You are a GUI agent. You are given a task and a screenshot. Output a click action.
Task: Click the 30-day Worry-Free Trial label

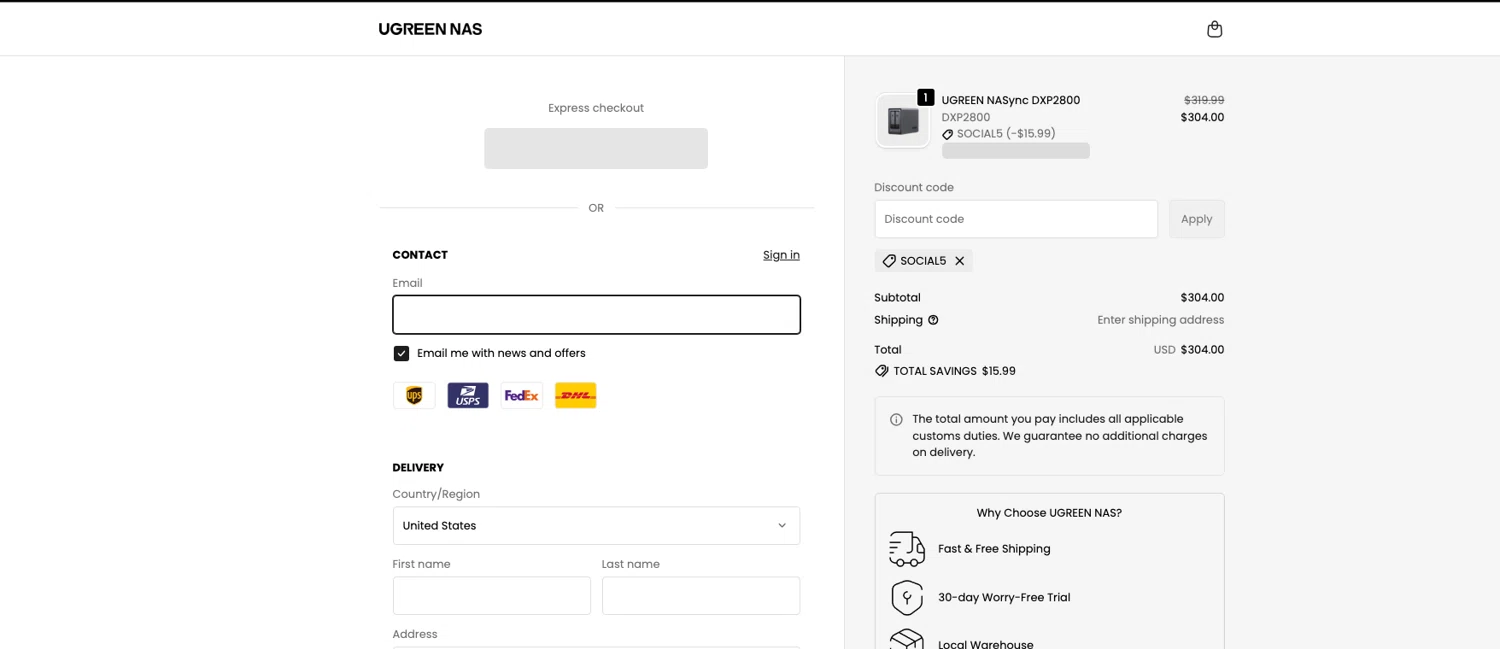pyautogui.click(x=1004, y=598)
